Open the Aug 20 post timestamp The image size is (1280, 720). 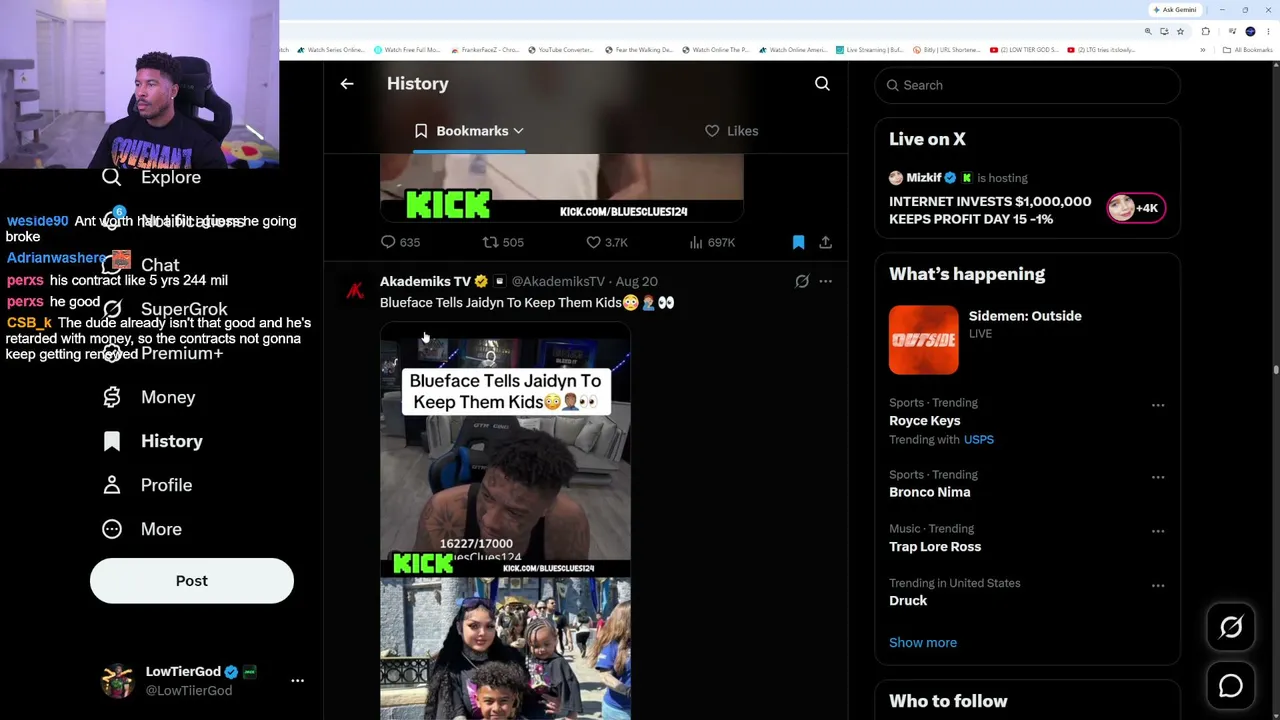click(637, 282)
